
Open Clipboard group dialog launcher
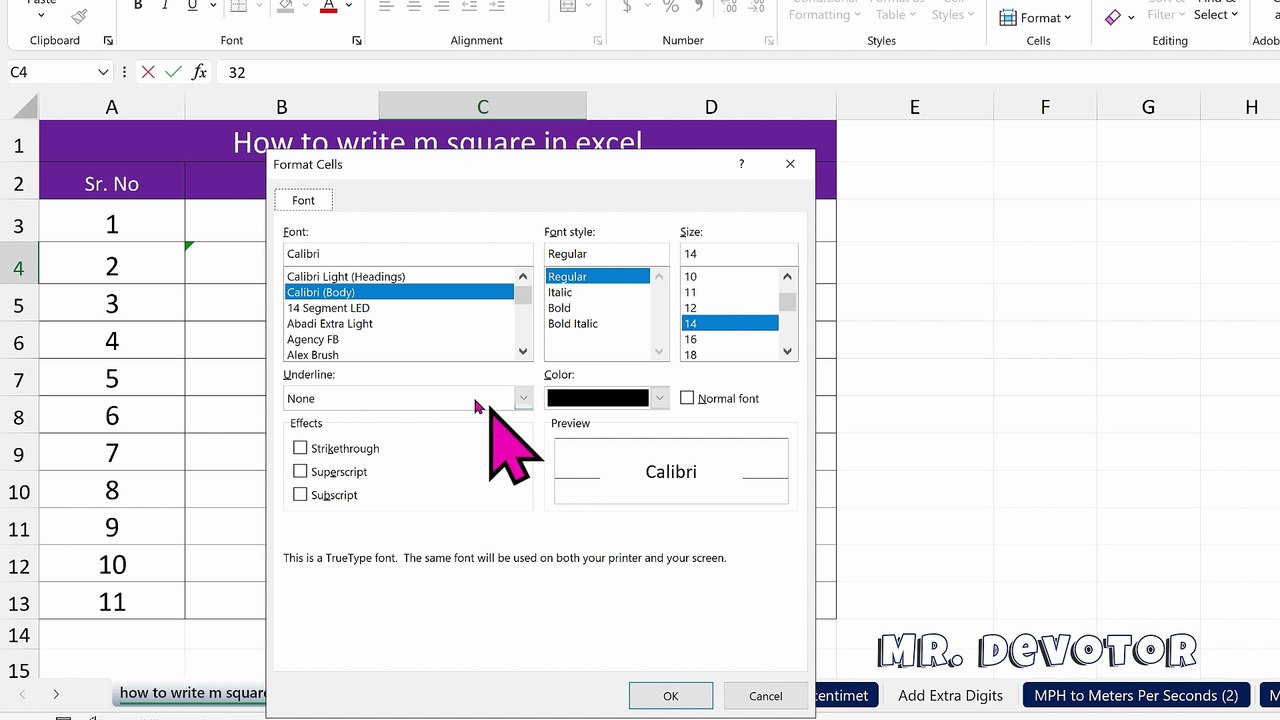[108, 41]
